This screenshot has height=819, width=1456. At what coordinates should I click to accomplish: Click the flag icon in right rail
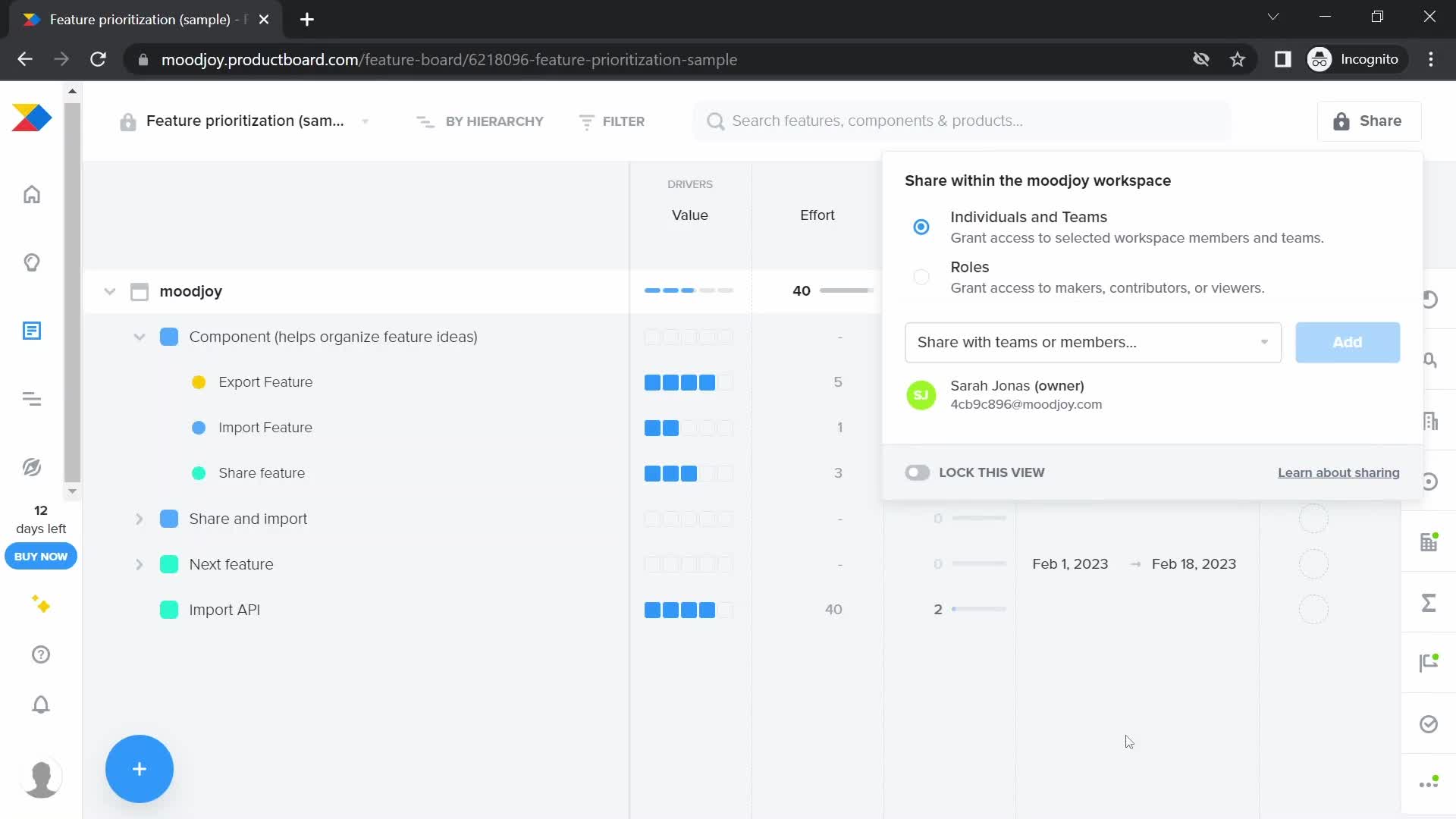tap(1429, 663)
